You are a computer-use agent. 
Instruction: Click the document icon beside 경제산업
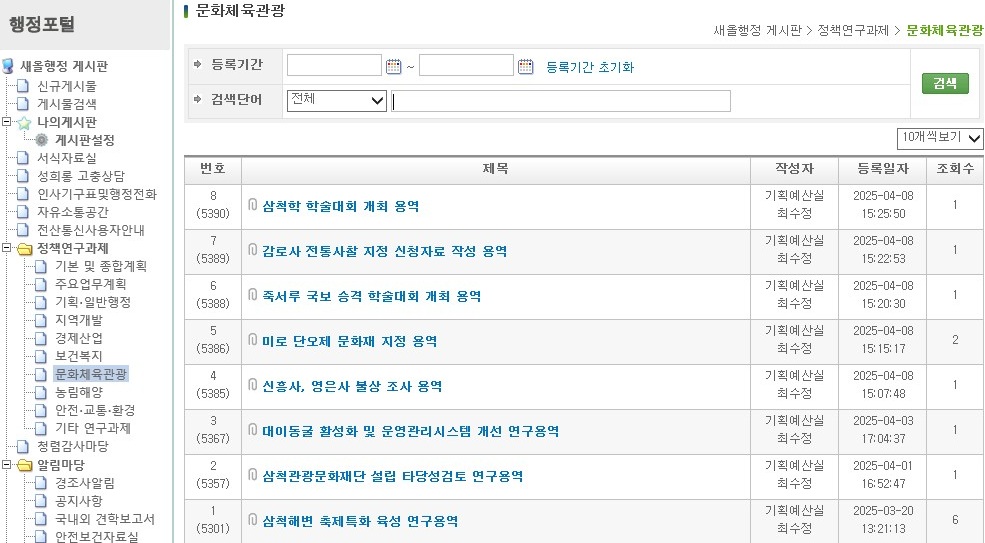click(x=41, y=339)
